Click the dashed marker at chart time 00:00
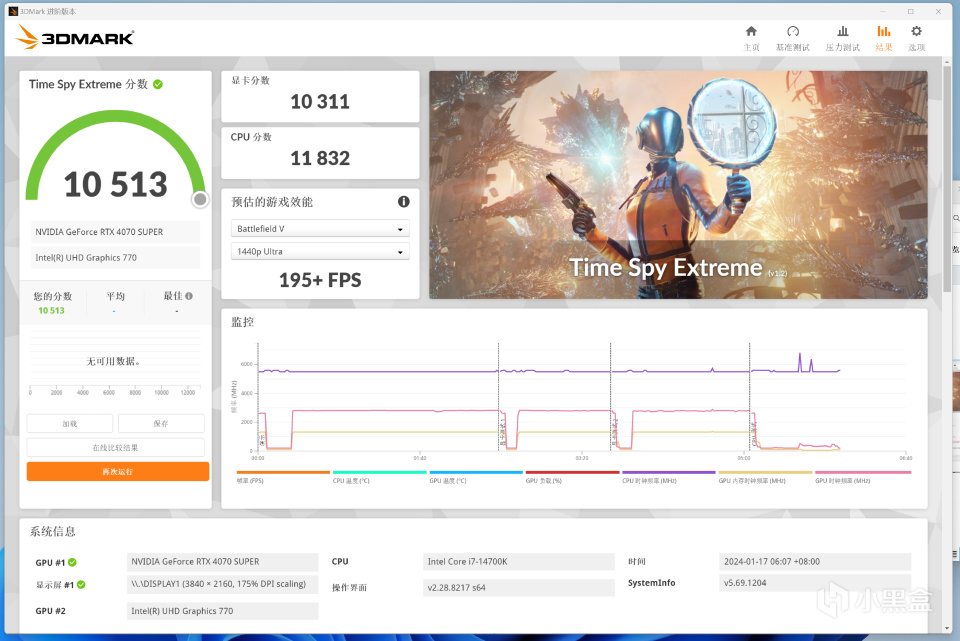Screen dimensions: 960x641 click(x=258, y=397)
